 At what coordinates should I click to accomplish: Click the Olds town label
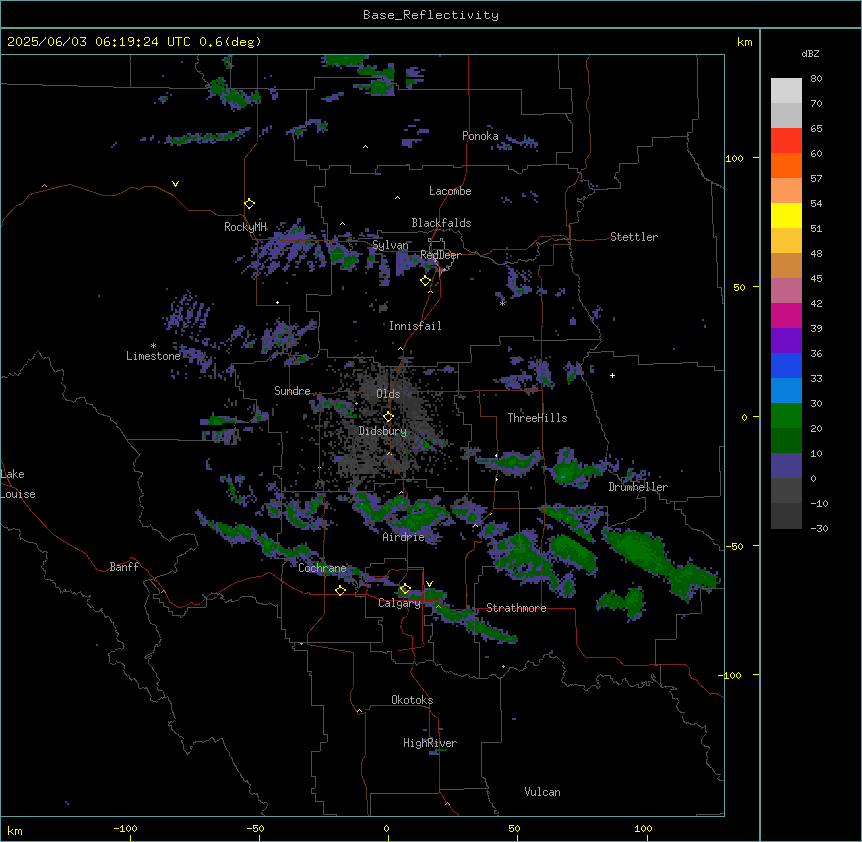pyautogui.click(x=388, y=394)
